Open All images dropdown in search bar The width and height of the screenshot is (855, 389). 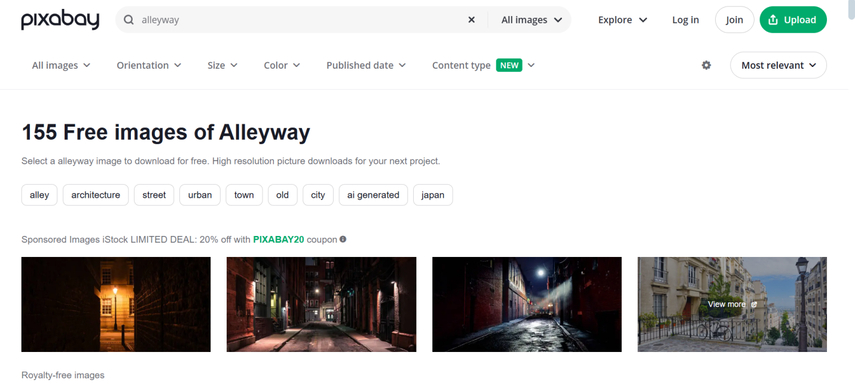(x=532, y=20)
